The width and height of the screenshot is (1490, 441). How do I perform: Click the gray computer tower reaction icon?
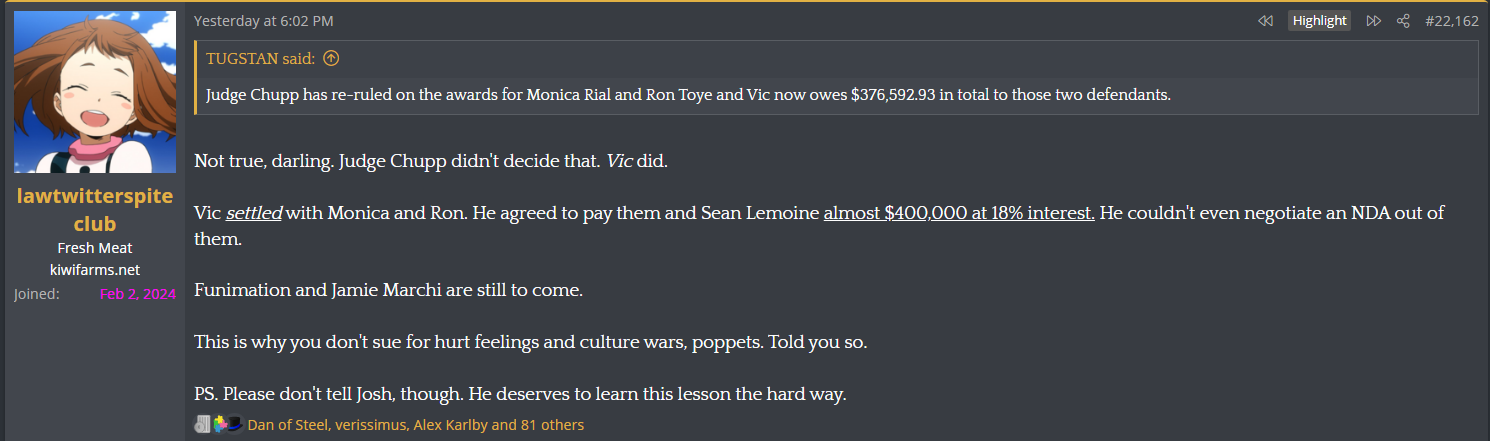(x=201, y=425)
